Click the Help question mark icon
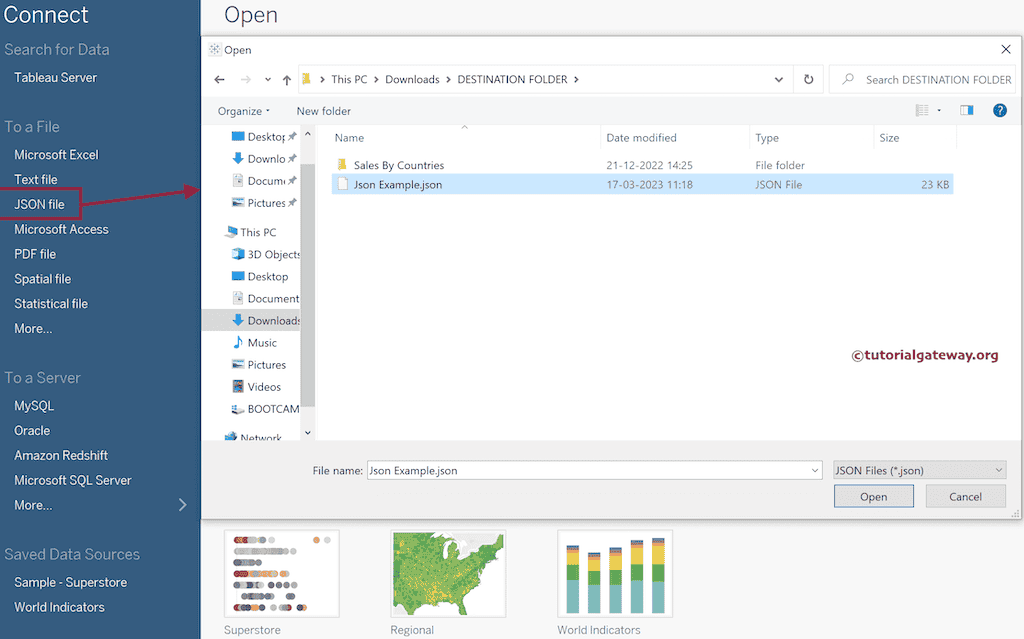1024x639 pixels. (x=999, y=110)
